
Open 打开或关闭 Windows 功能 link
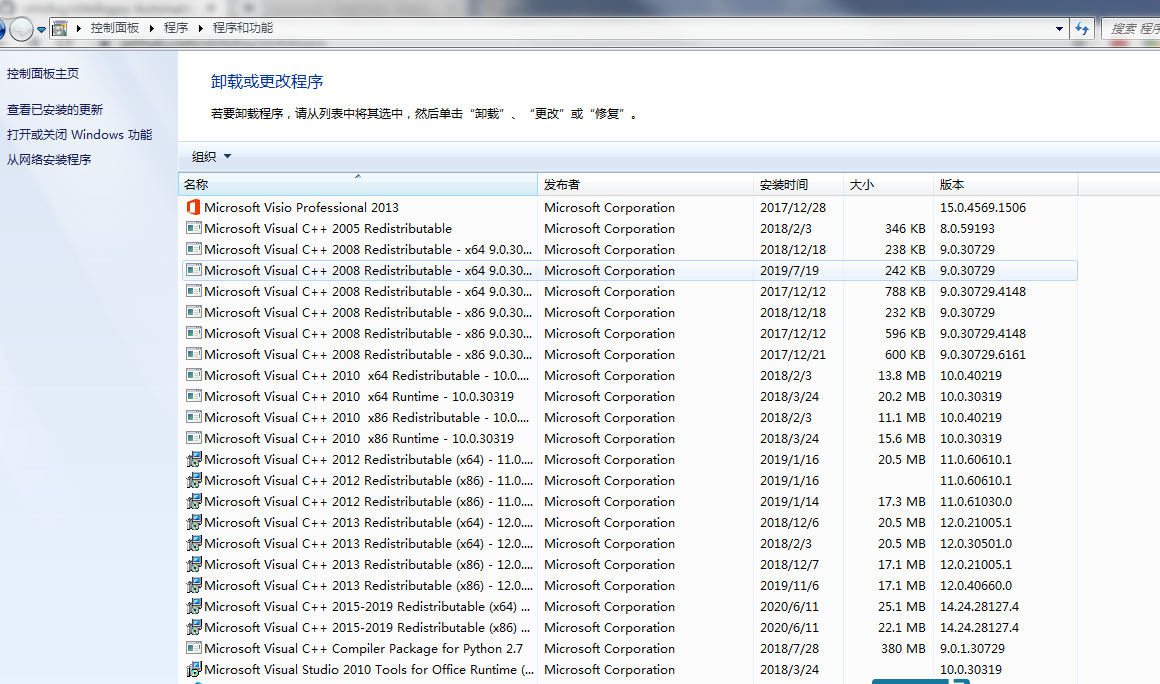coord(79,135)
